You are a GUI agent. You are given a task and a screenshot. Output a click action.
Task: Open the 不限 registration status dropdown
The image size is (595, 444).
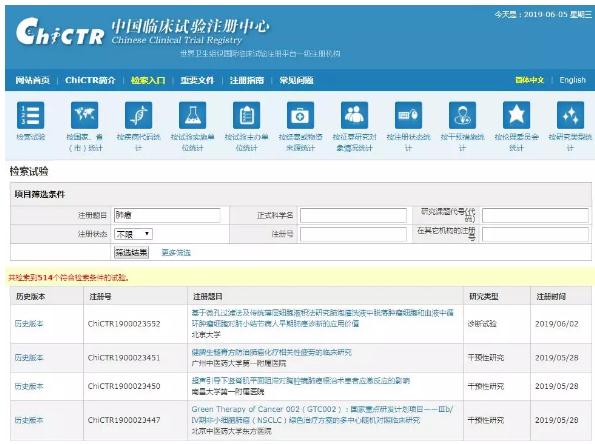[x=133, y=234]
